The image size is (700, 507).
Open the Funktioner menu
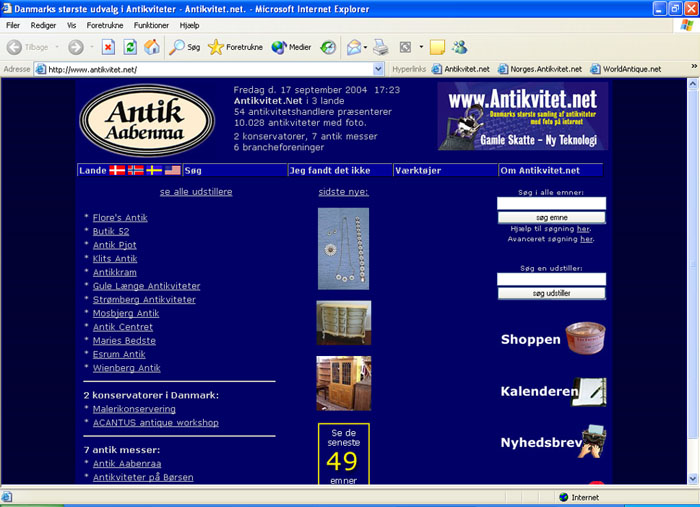point(151,25)
